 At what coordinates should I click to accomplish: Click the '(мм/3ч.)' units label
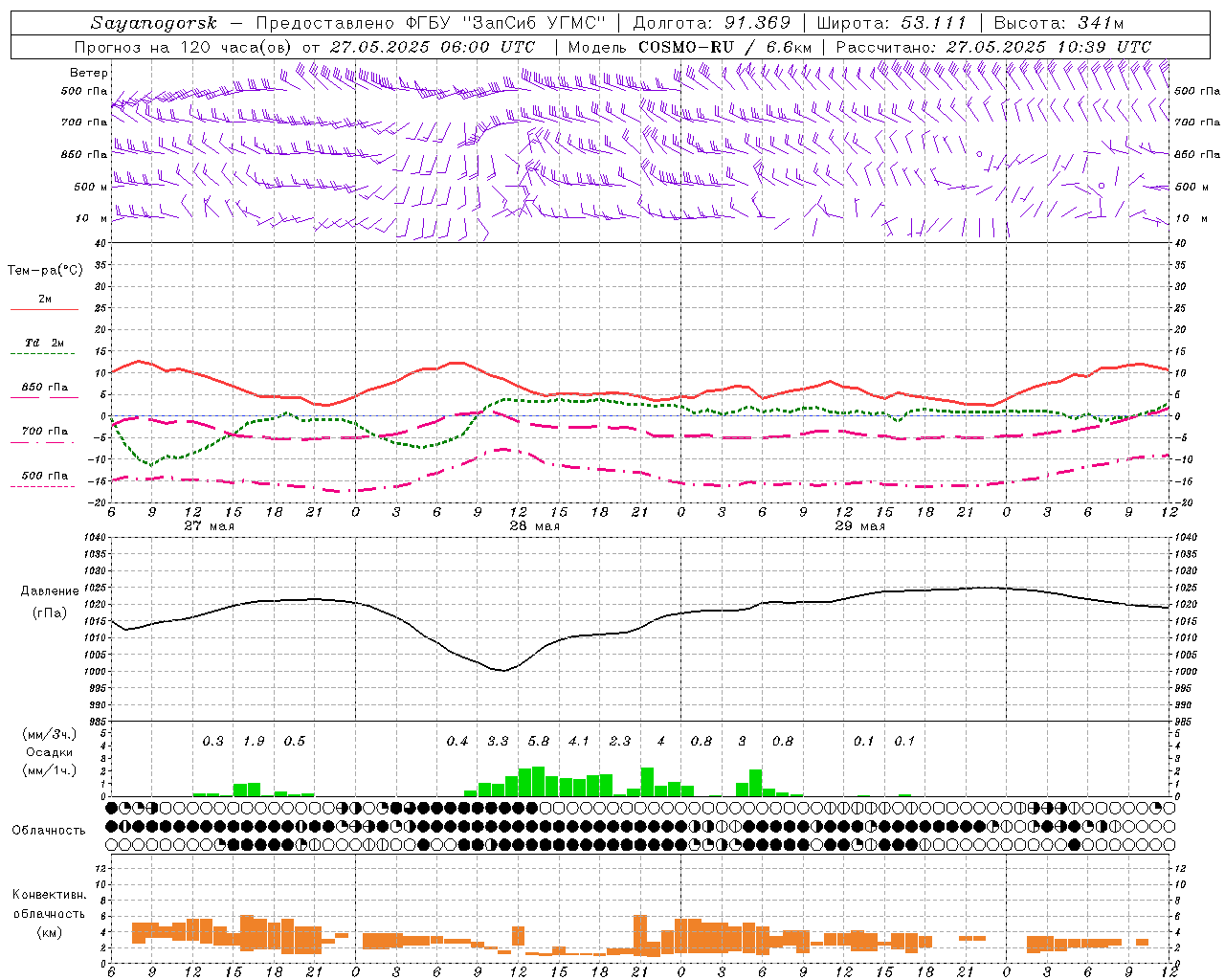(49, 734)
